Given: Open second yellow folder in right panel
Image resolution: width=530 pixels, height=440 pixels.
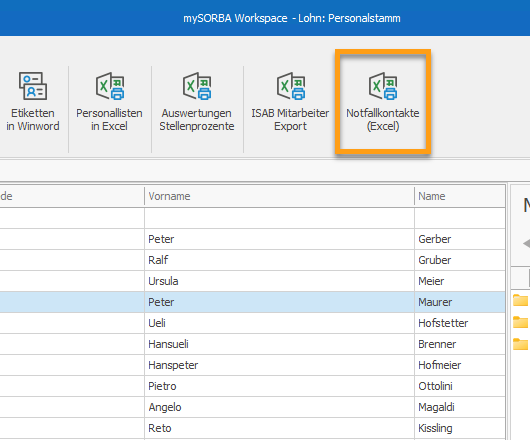Looking at the screenshot, I should (520, 322).
